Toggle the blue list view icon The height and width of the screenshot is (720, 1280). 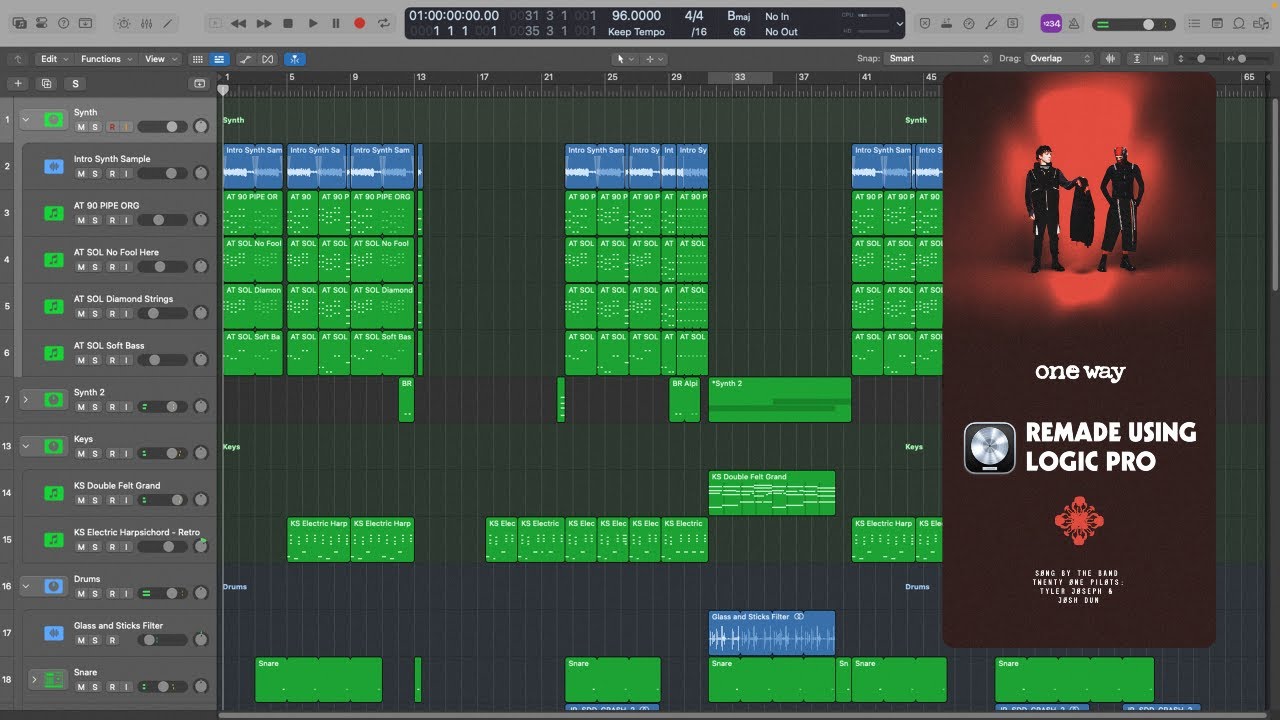click(219, 59)
